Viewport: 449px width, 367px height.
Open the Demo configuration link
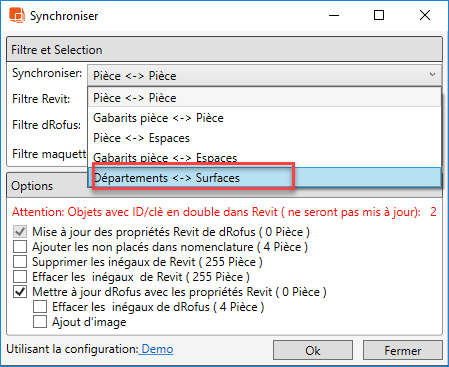click(157, 349)
